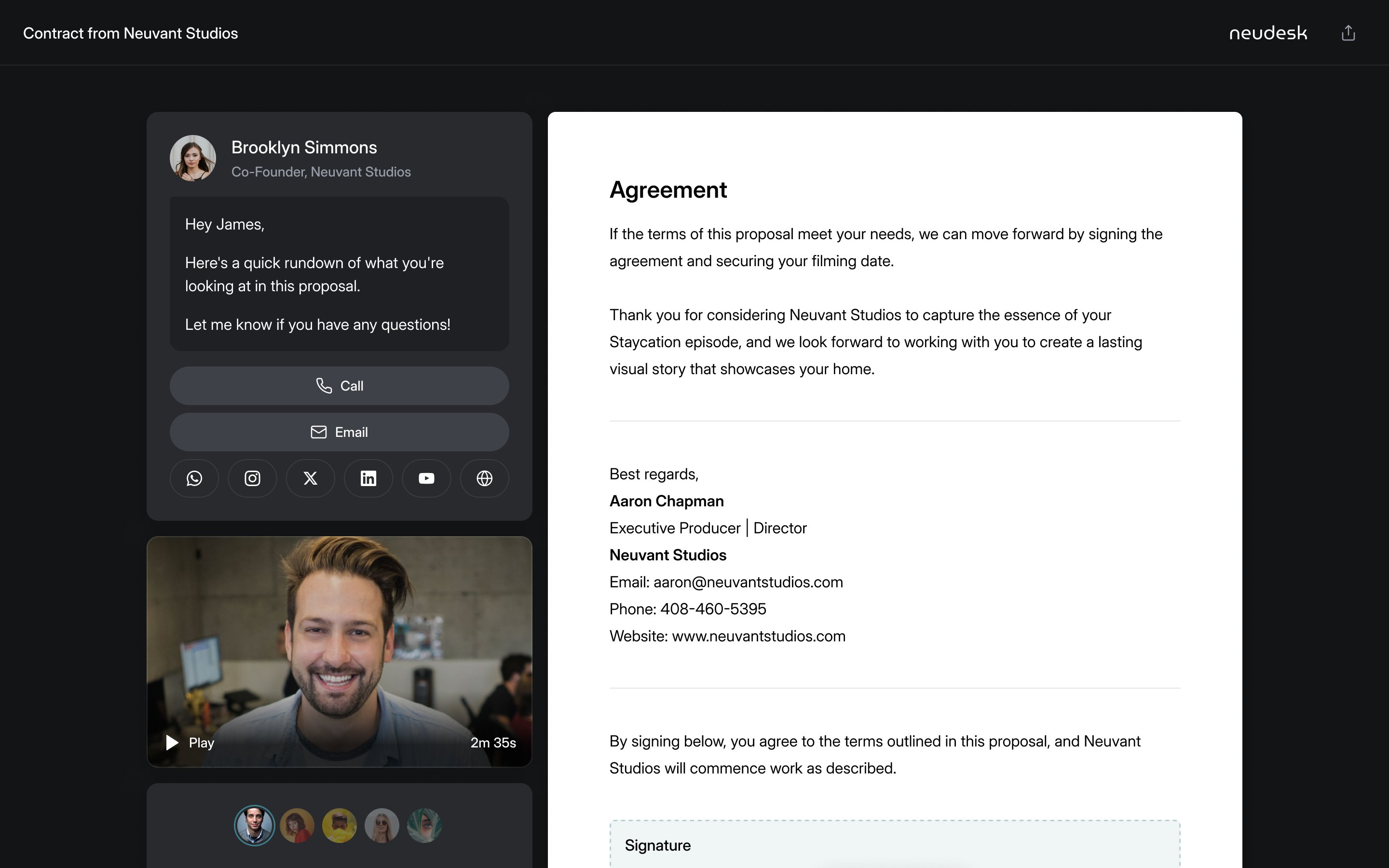
Task: Click Brooklyn Simmons' profile avatar
Action: pyautogui.click(x=193, y=158)
